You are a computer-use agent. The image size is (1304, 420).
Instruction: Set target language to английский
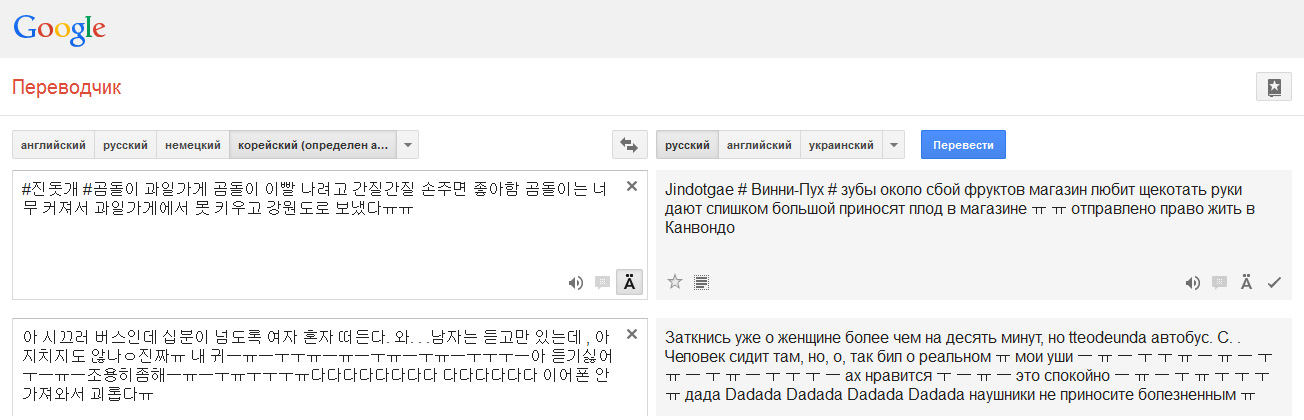(x=759, y=145)
